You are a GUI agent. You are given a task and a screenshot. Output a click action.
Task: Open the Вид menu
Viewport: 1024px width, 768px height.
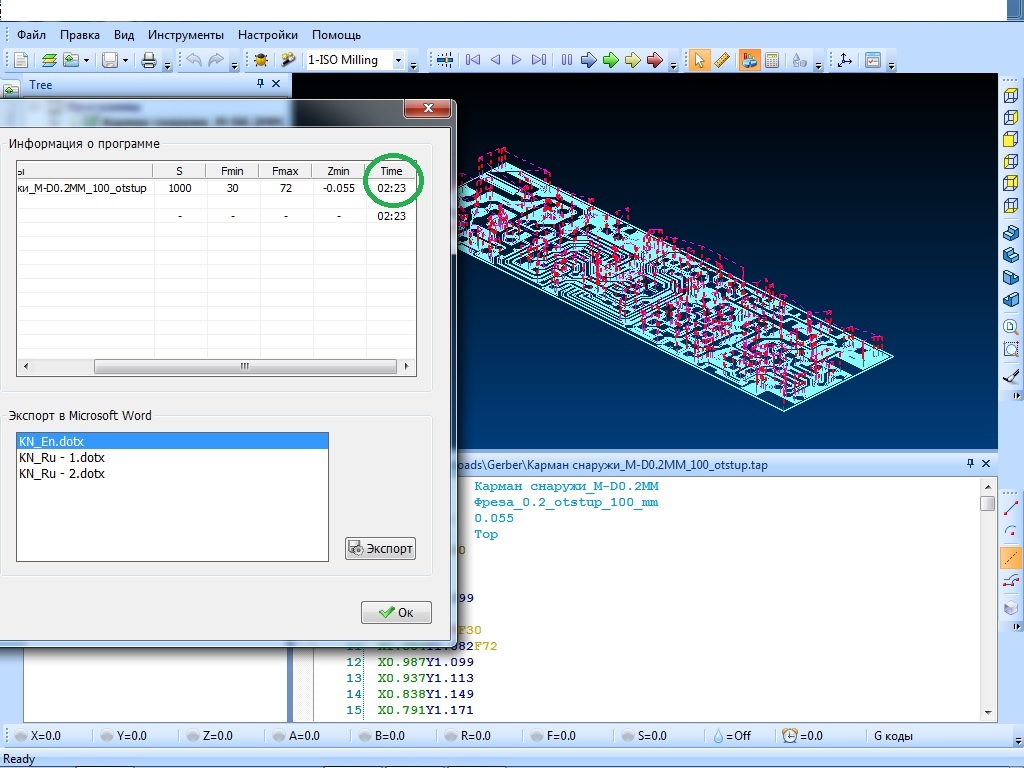(123, 35)
